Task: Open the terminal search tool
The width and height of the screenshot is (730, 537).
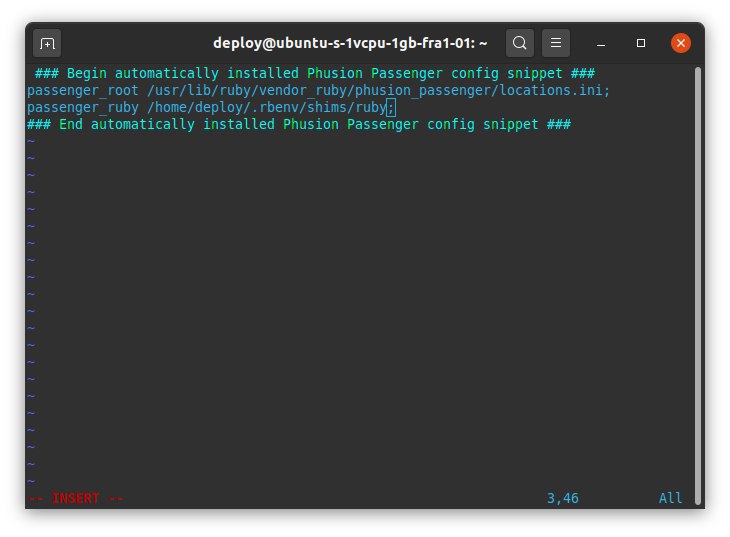Action: 520,43
